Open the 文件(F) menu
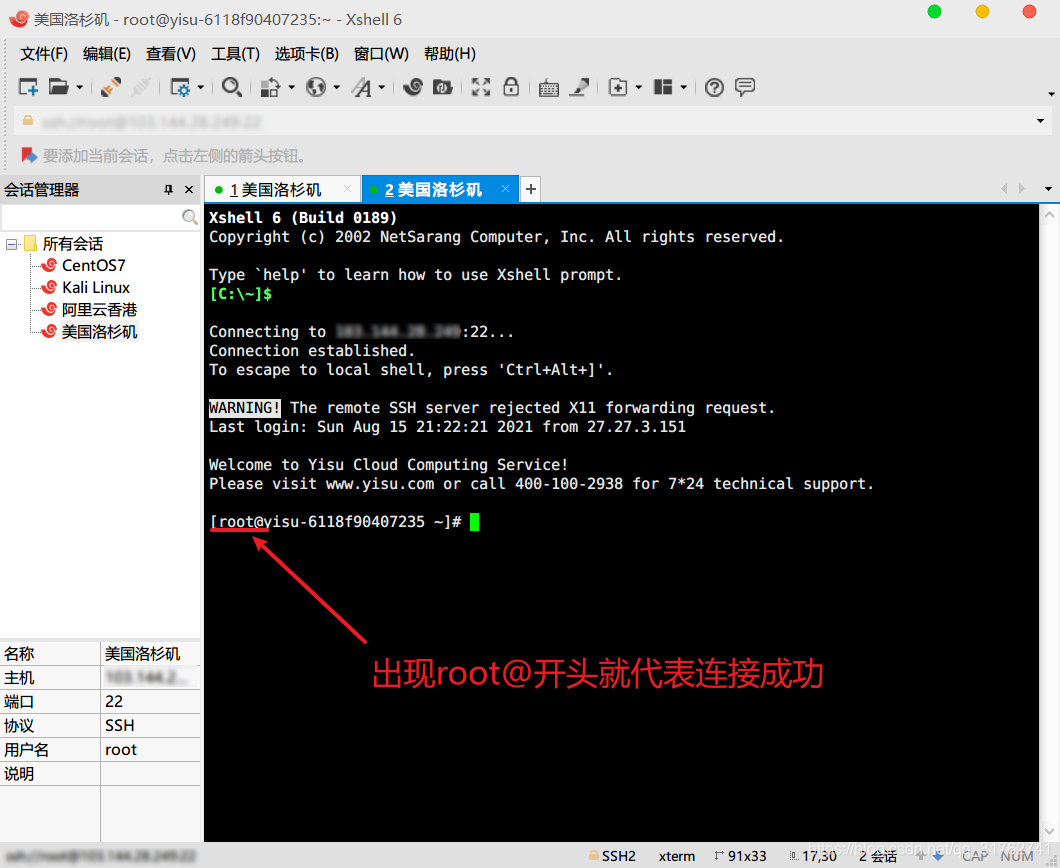 click(44, 53)
